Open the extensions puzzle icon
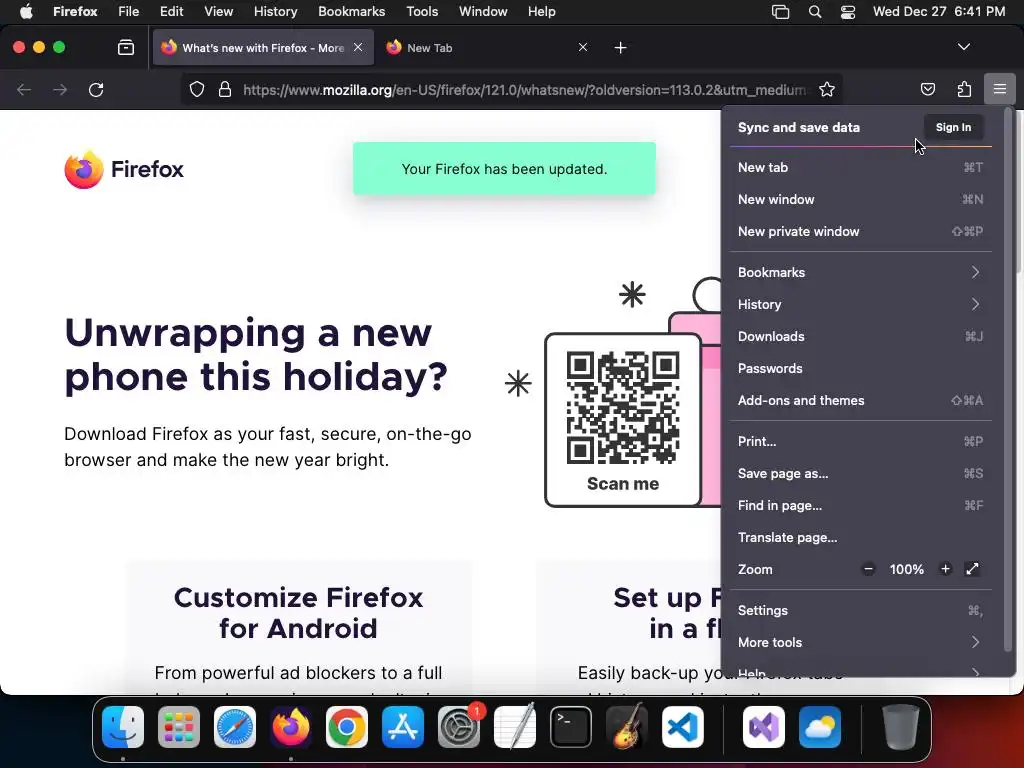 pos(964,89)
